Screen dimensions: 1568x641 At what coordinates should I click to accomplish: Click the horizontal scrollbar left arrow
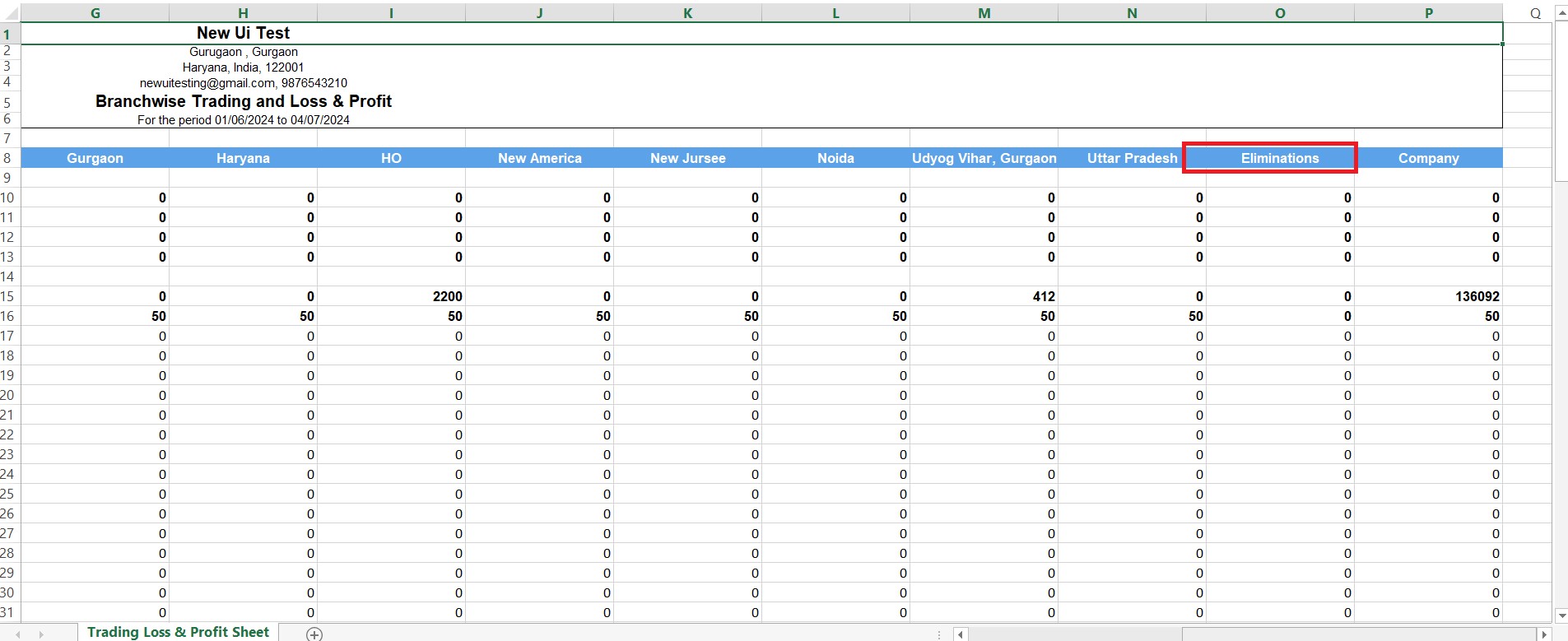pos(960,634)
